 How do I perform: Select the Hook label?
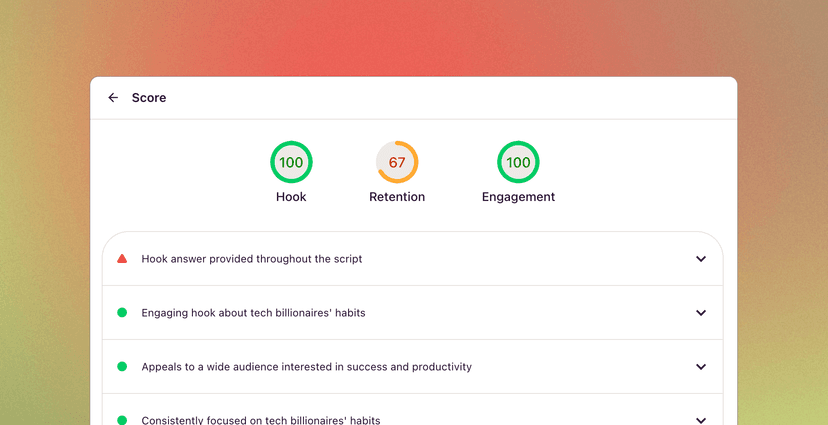pos(291,197)
